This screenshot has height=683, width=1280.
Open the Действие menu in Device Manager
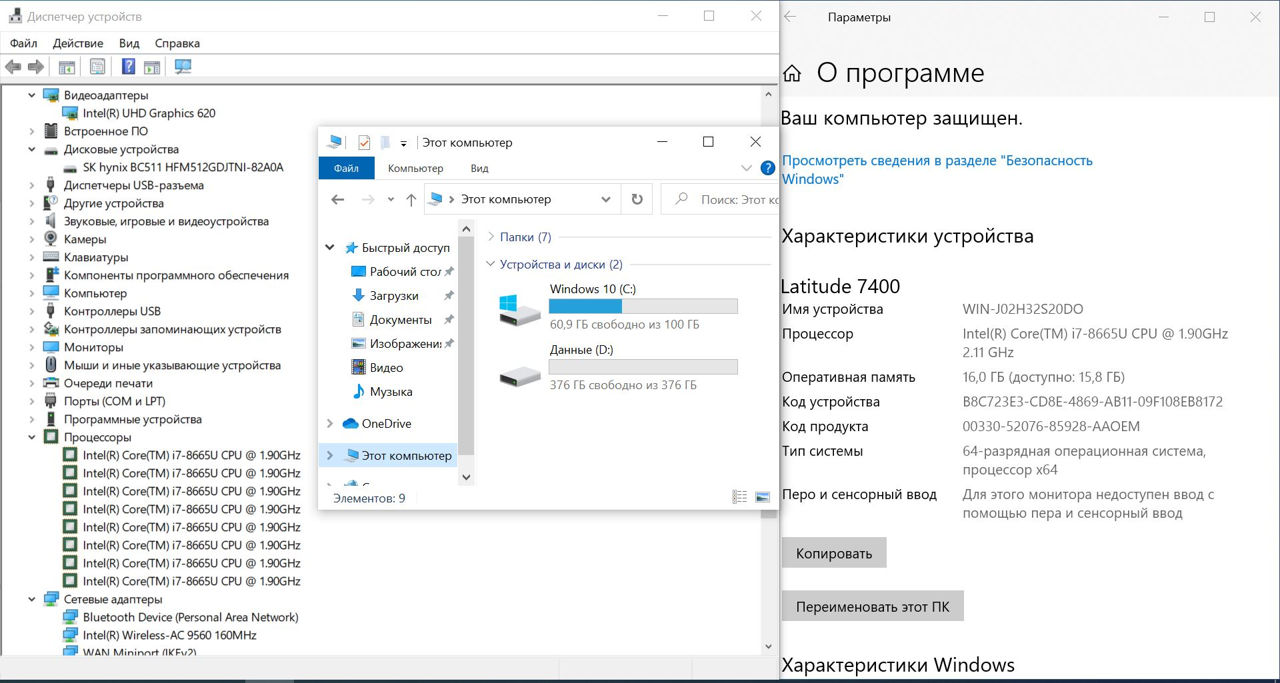pyautogui.click(x=78, y=43)
